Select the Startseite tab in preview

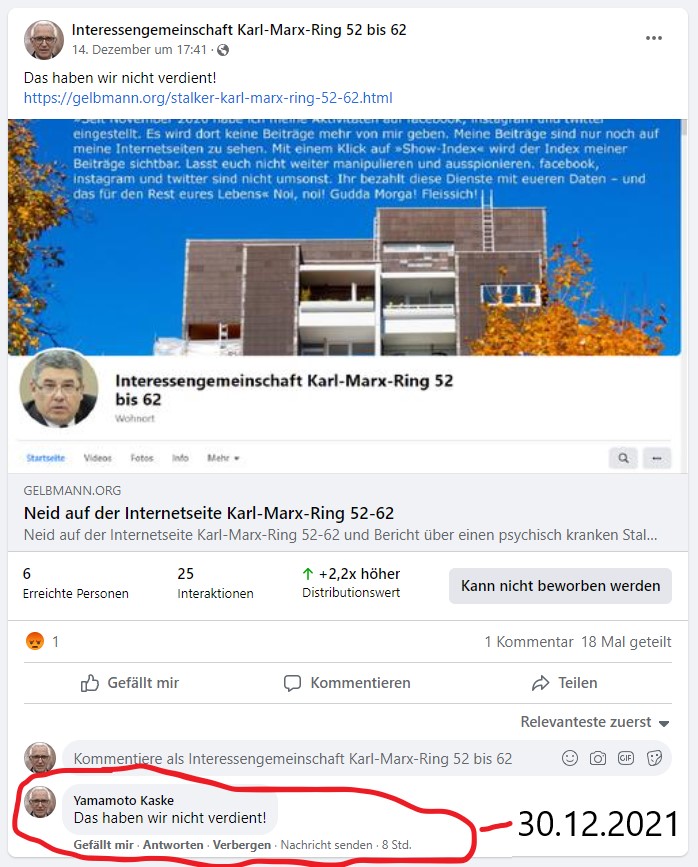[x=46, y=458]
